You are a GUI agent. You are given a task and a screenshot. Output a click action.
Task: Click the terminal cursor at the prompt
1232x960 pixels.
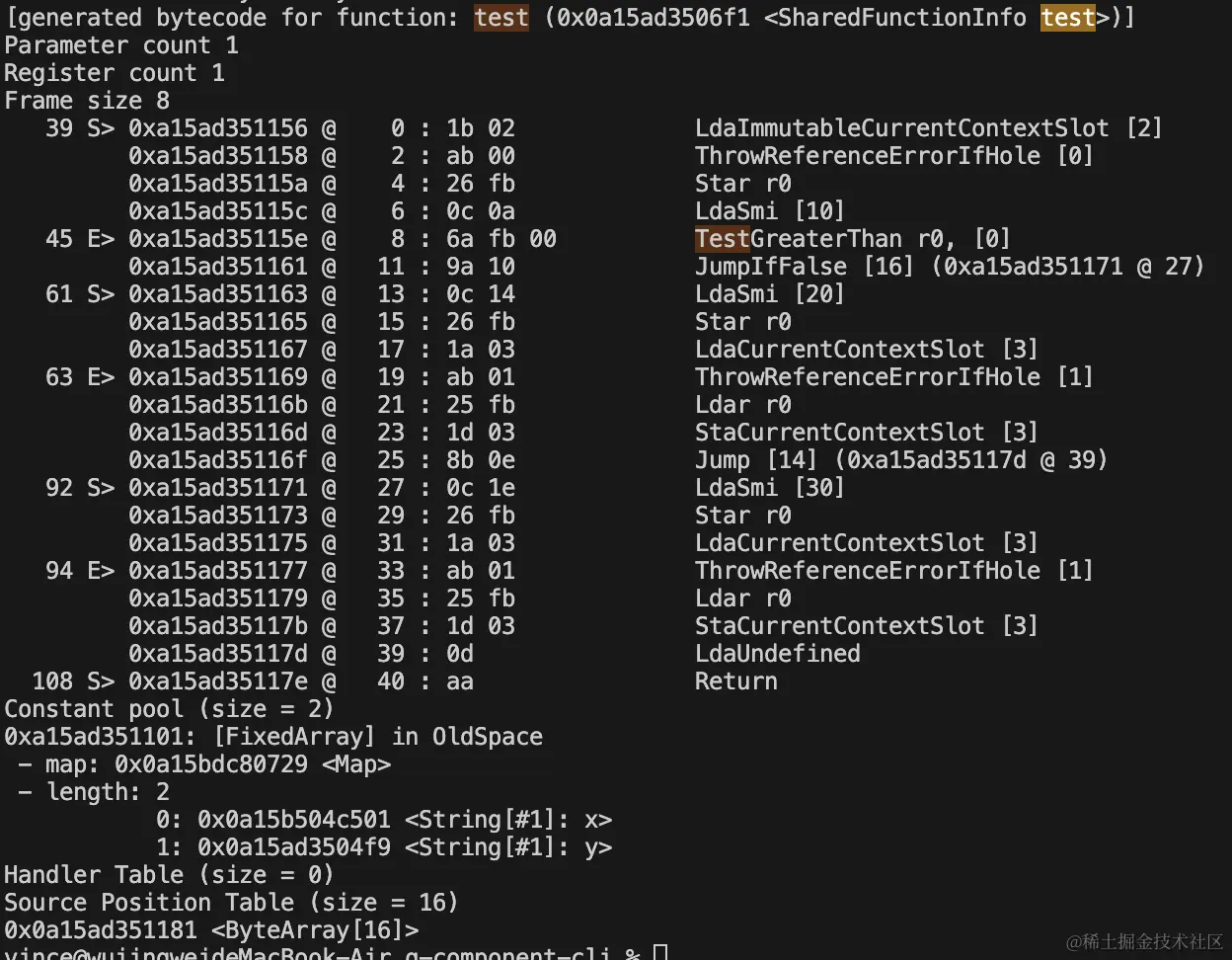(660, 952)
